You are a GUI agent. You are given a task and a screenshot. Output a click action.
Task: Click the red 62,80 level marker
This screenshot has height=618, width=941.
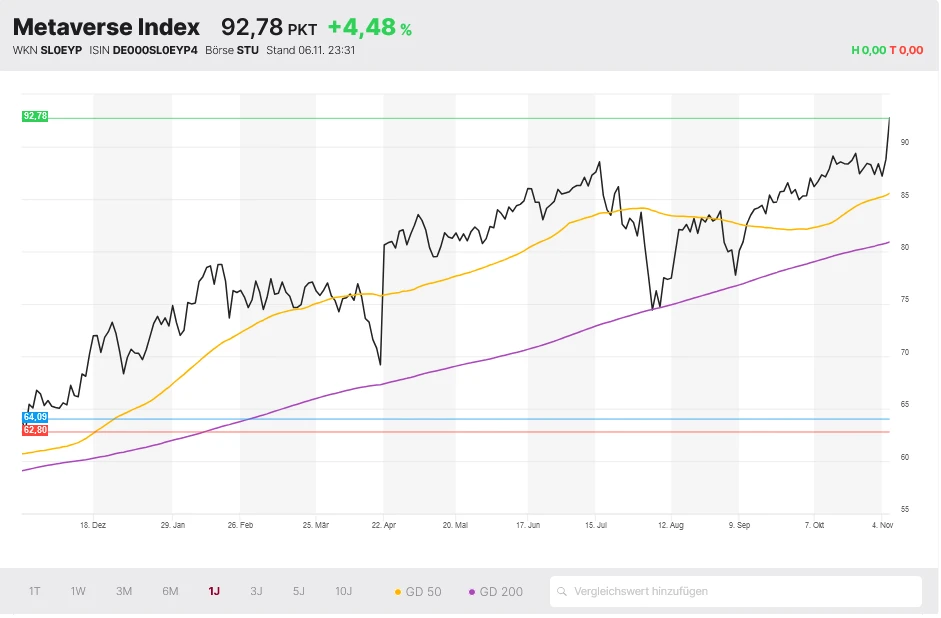click(x=33, y=429)
